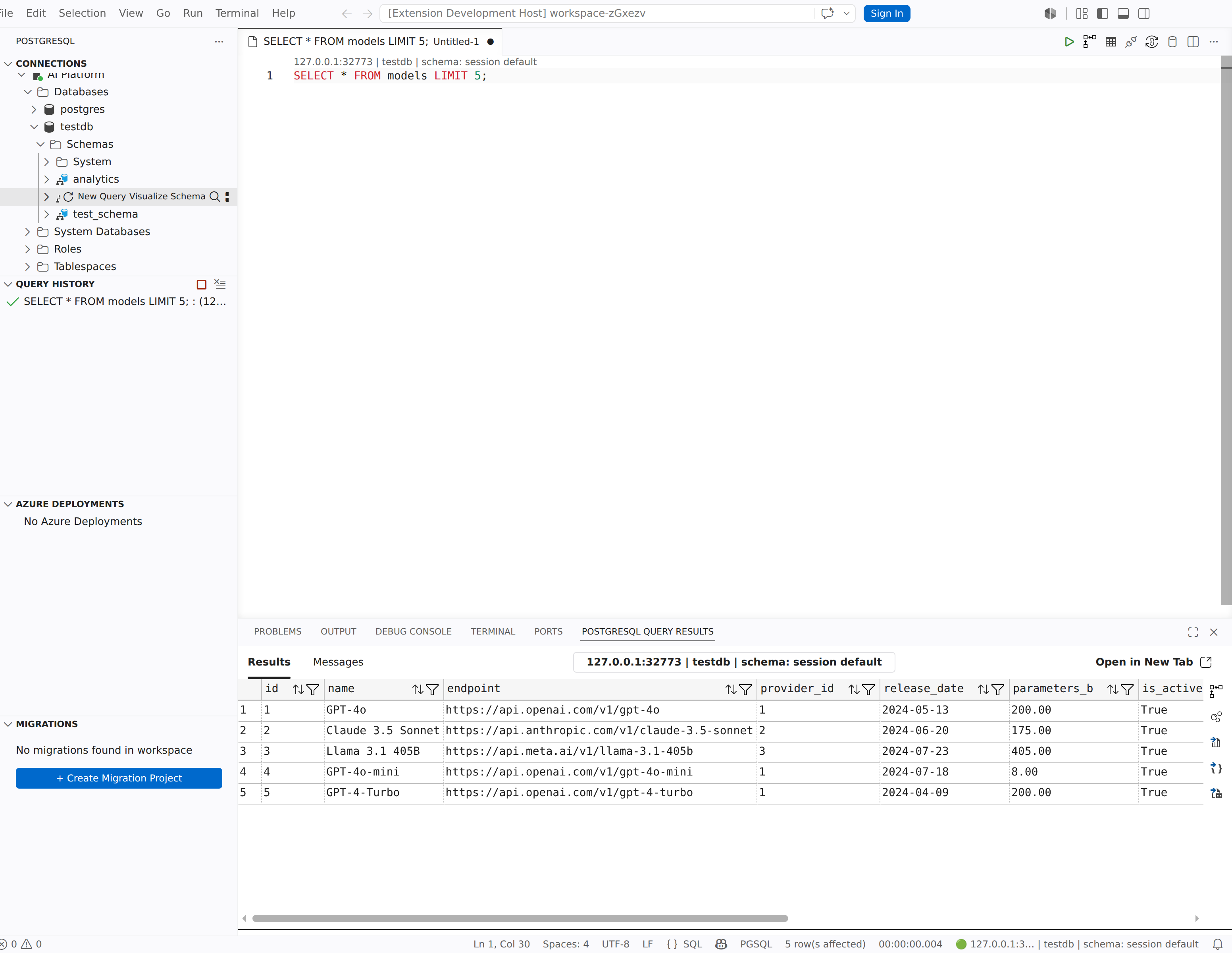Sort the name column
This screenshot has height=953, width=1232.
(418, 689)
